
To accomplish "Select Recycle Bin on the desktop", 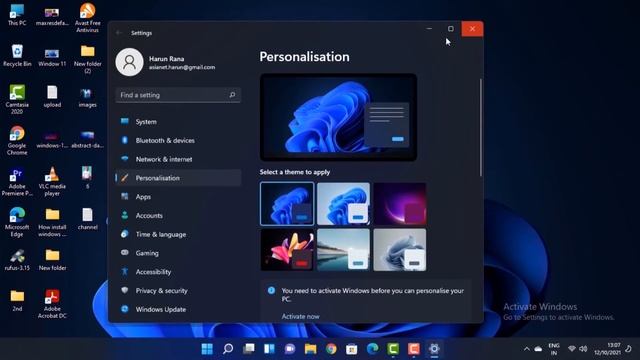I will click(x=17, y=56).
